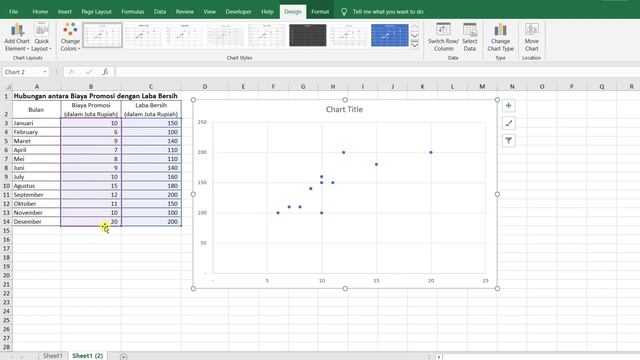640x360 pixels.
Task: Click the Tell me what you want to do box
Action: click(388, 12)
